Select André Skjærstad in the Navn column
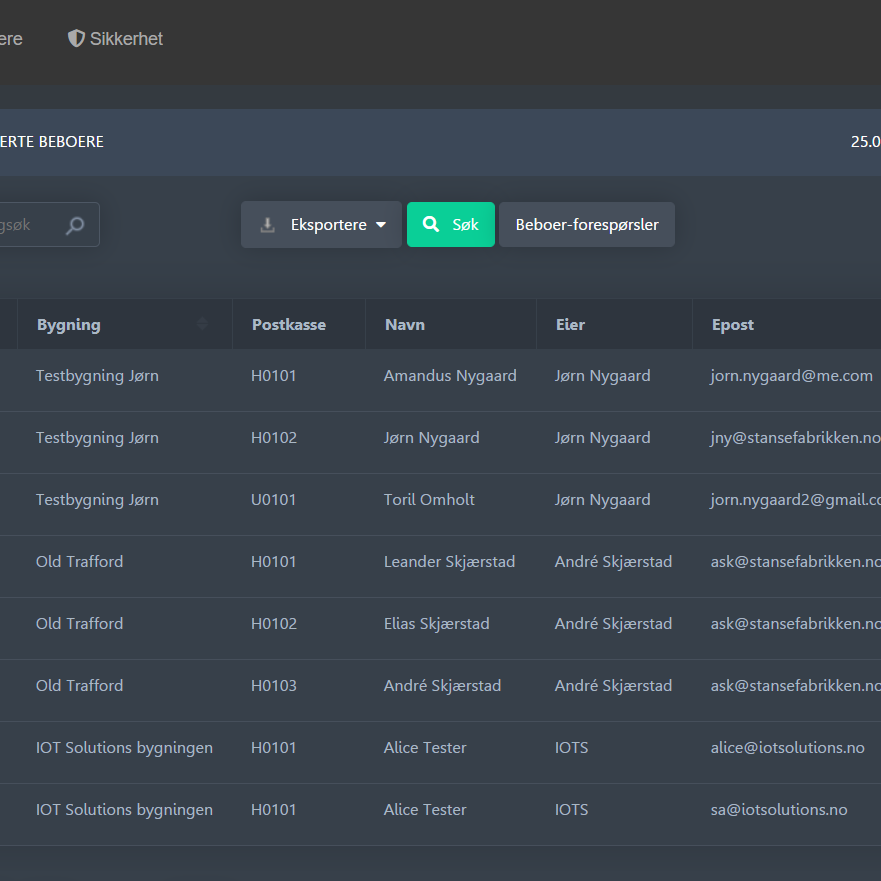This screenshot has height=881, width=881. (x=442, y=685)
